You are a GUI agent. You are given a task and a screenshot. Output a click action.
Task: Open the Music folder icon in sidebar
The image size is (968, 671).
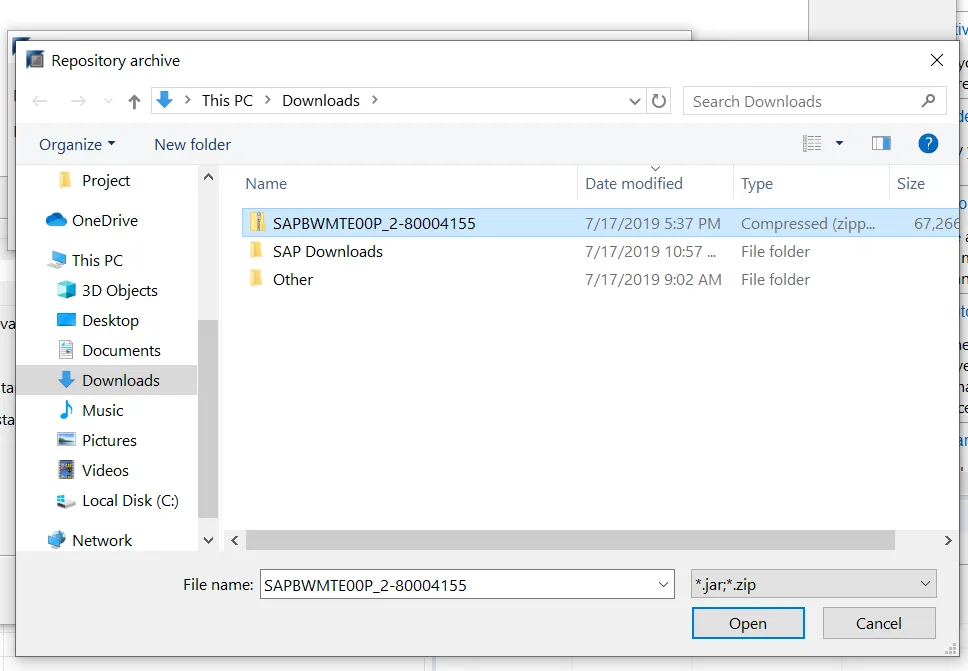point(64,410)
